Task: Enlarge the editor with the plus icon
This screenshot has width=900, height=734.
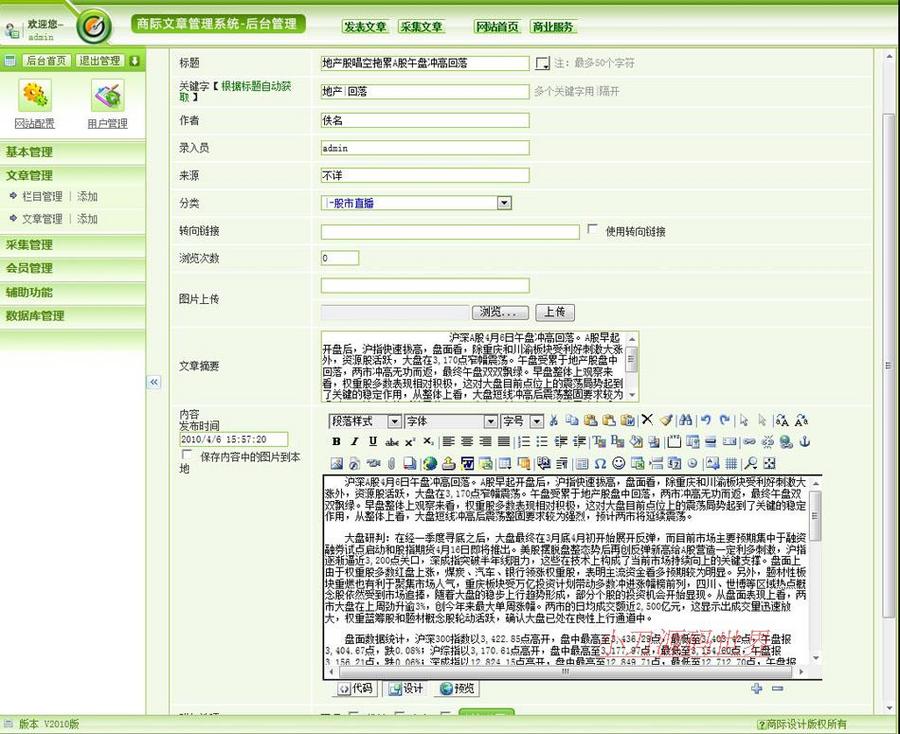Action: [758, 689]
